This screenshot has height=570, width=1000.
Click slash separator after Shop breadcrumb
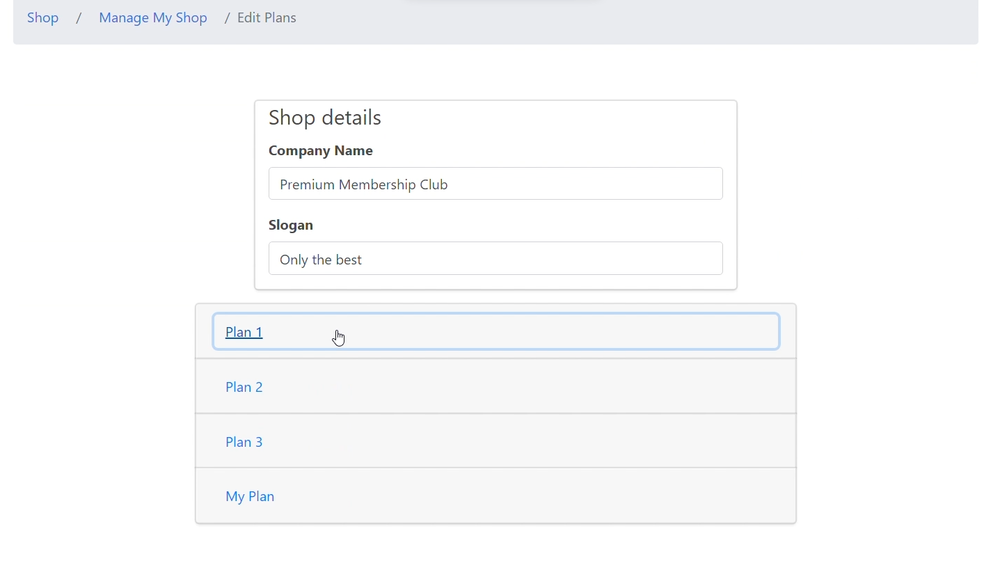point(78,18)
